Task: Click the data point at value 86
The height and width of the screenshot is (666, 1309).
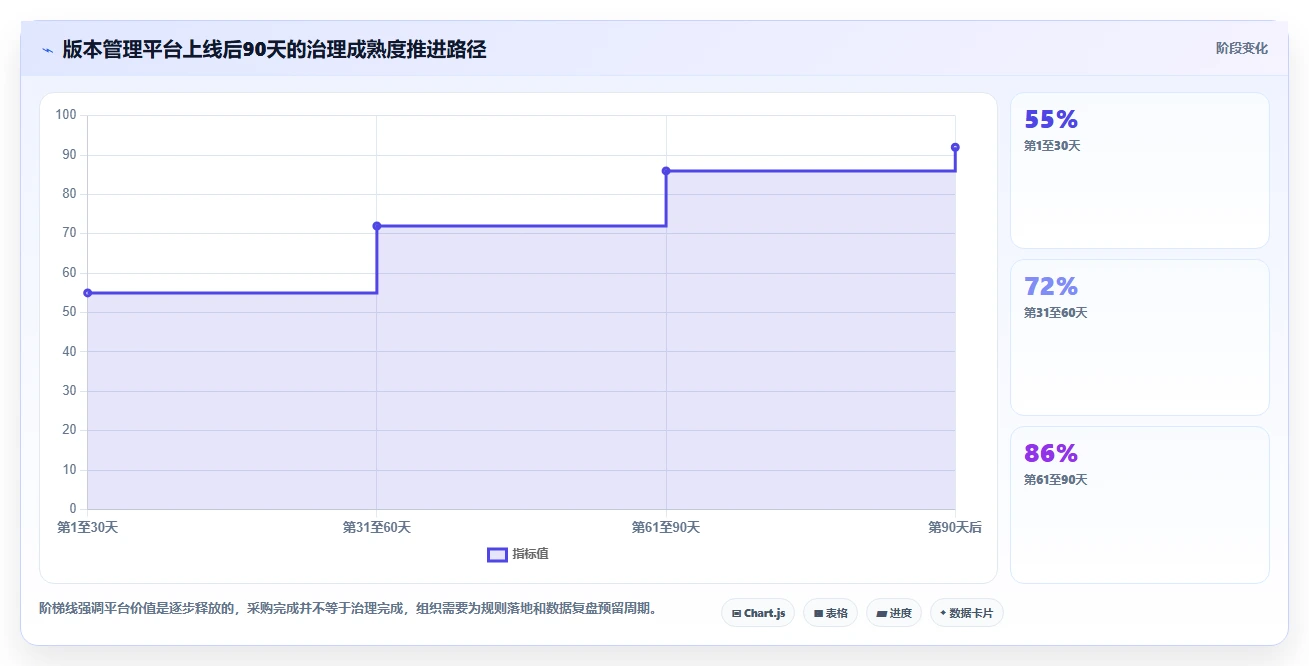Action: pyautogui.click(x=666, y=171)
